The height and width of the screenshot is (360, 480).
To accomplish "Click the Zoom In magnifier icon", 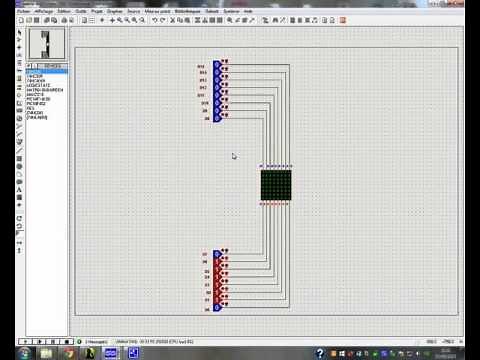I will click(120, 20).
